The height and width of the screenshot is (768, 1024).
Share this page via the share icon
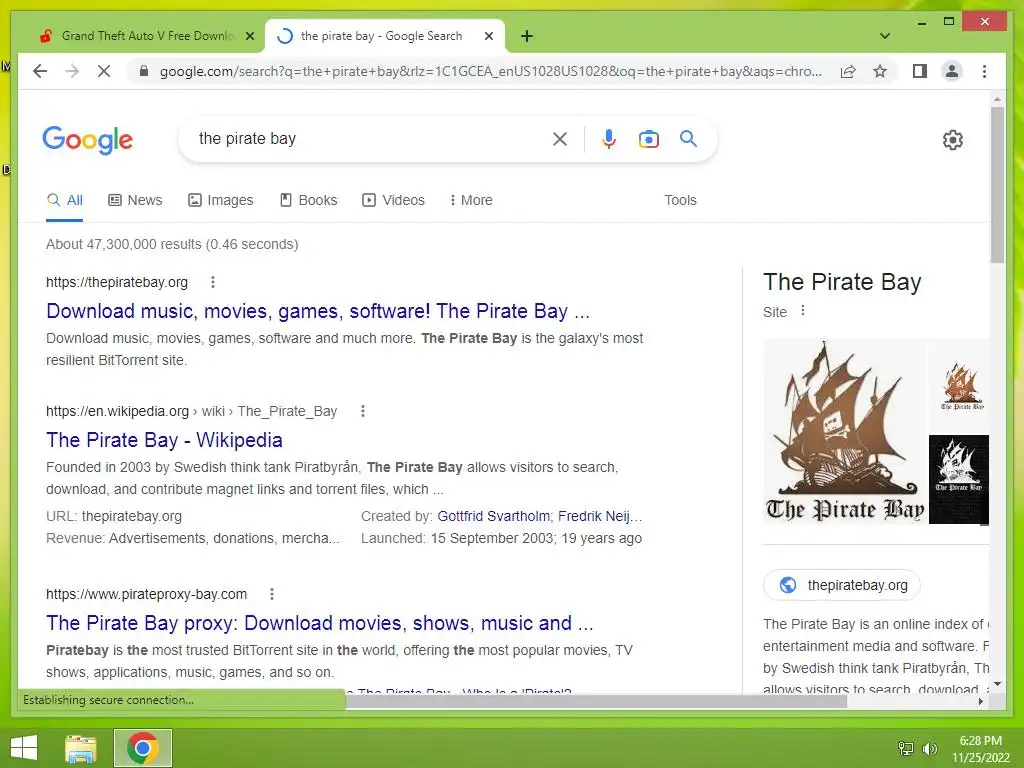848,71
